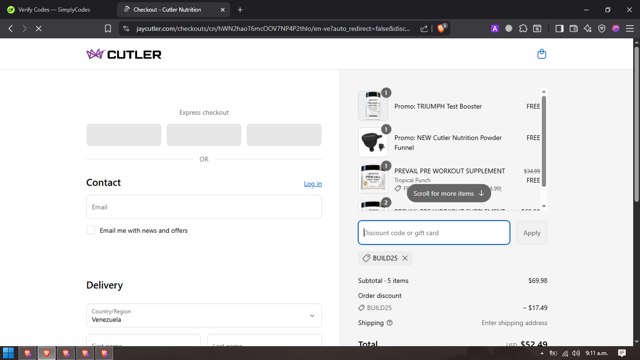Screen dimensions: 640x360
Task: Go back with browser back arrow
Action: click(11, 29)
